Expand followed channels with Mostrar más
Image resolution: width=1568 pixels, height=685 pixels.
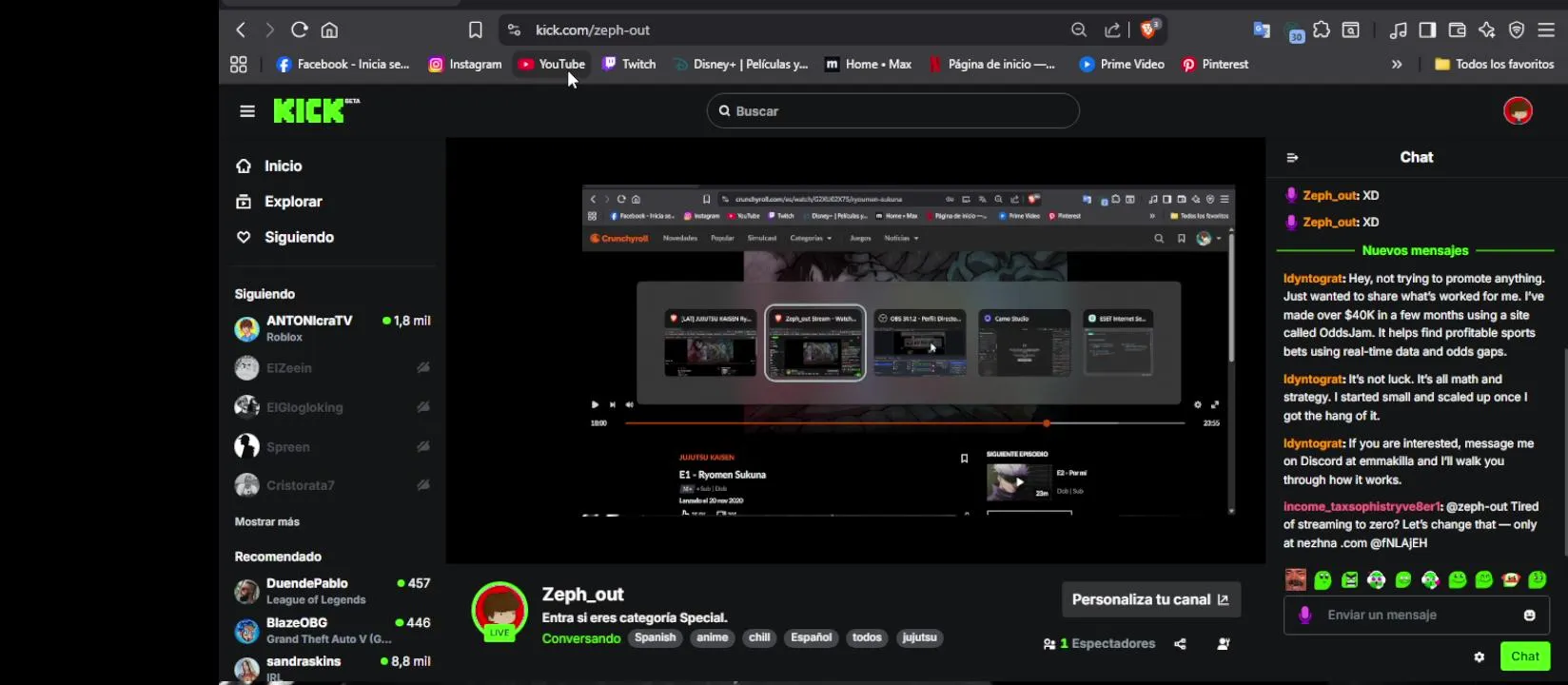point(267,521)
